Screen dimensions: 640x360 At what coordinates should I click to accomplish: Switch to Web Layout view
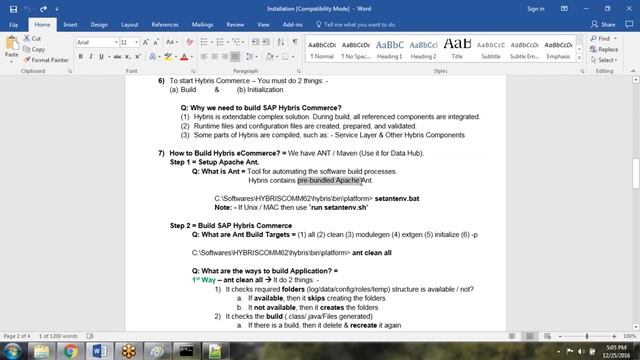[547, 336]
